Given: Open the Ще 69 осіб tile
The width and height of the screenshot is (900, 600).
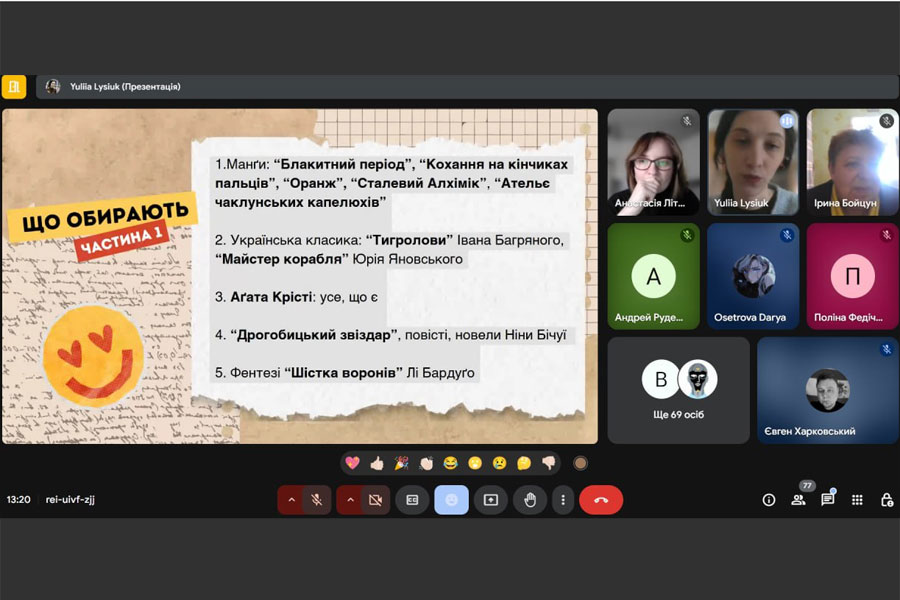Looking at the screenshot, I should tap(678, 390).
